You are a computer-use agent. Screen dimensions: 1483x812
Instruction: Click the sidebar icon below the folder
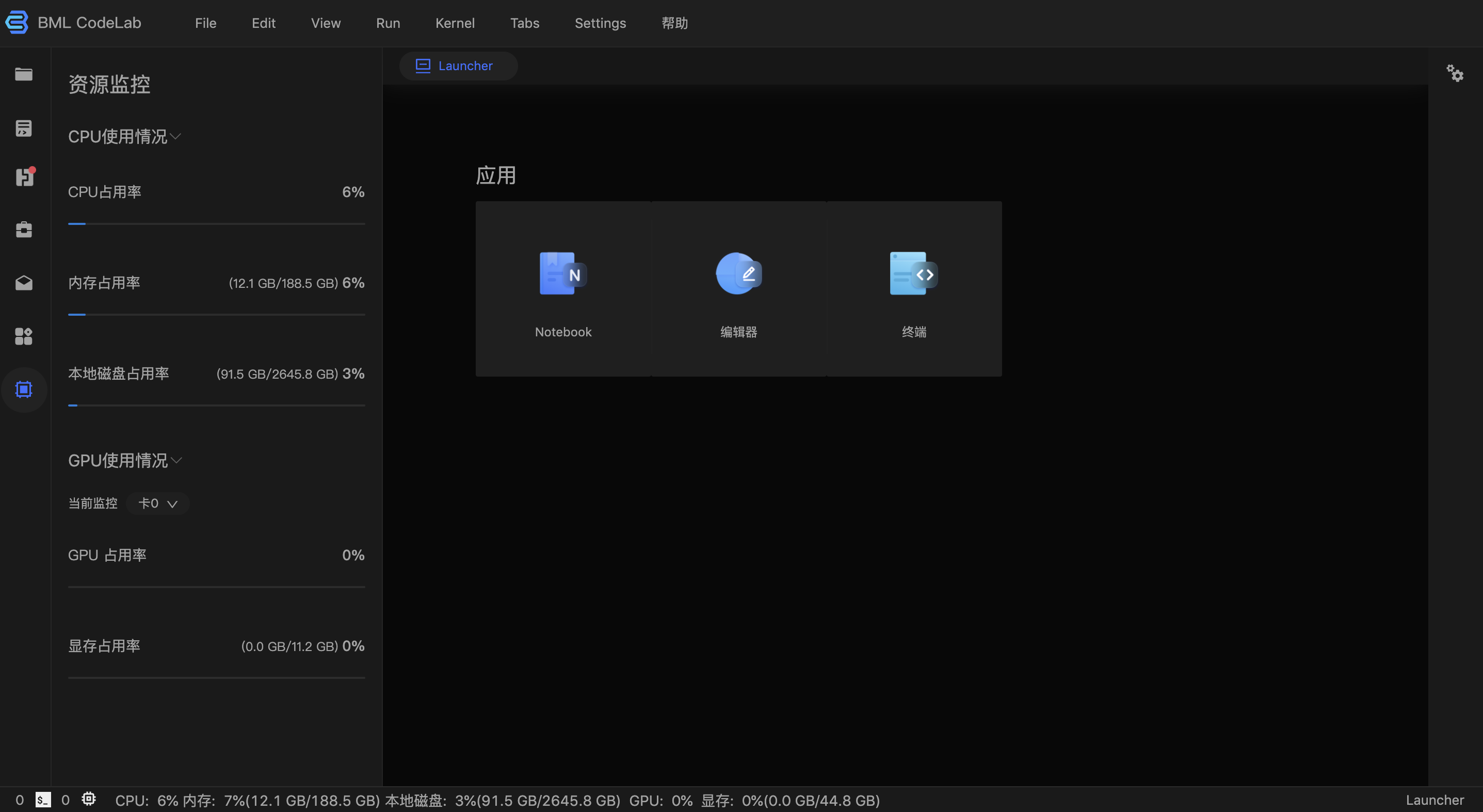point(24,128)
